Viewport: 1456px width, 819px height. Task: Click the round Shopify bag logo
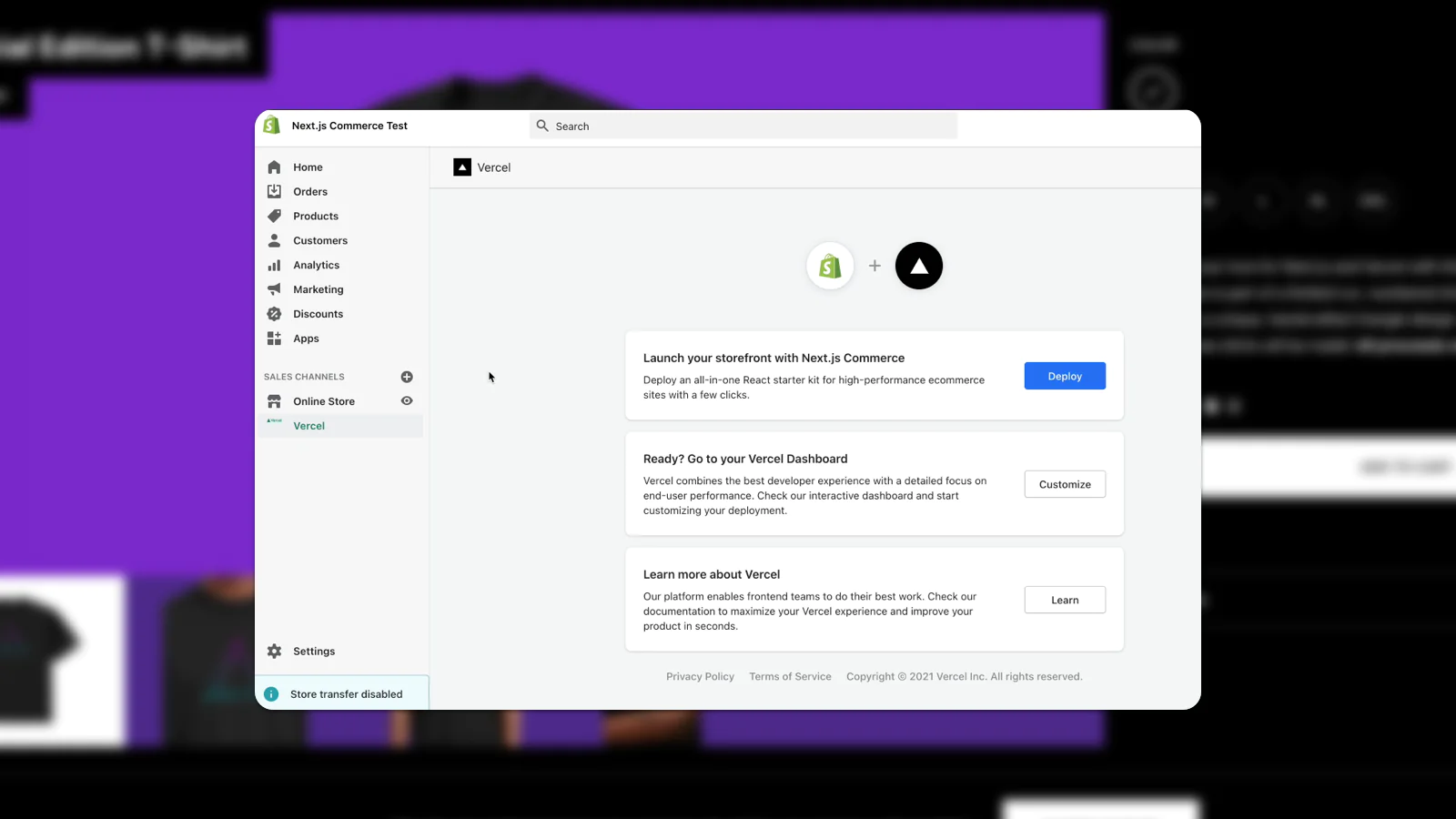(x=830, y=266)
